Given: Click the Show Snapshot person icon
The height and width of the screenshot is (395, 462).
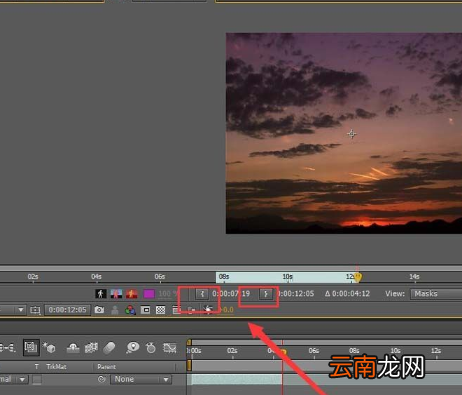Looking at the screenshot, I should pyautogui.click(x=115, y=310).
